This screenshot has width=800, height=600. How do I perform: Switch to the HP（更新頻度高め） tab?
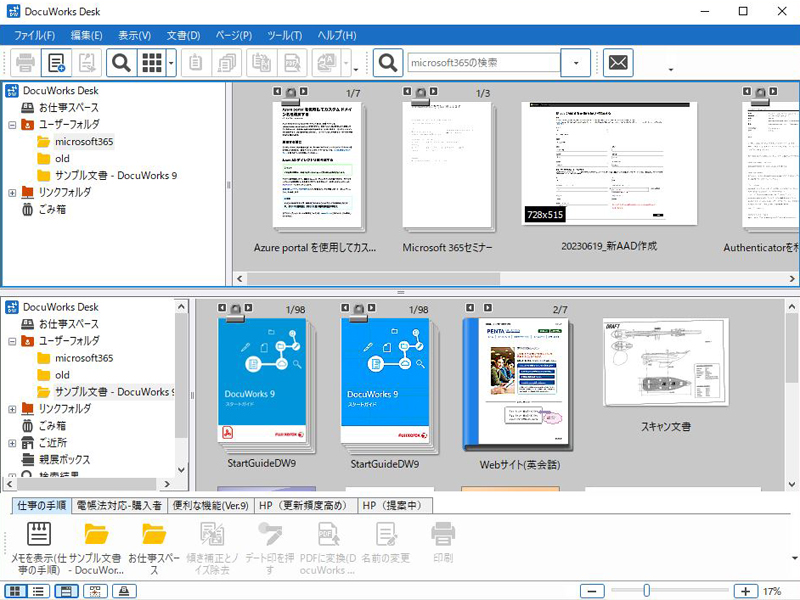click(306, 505)
